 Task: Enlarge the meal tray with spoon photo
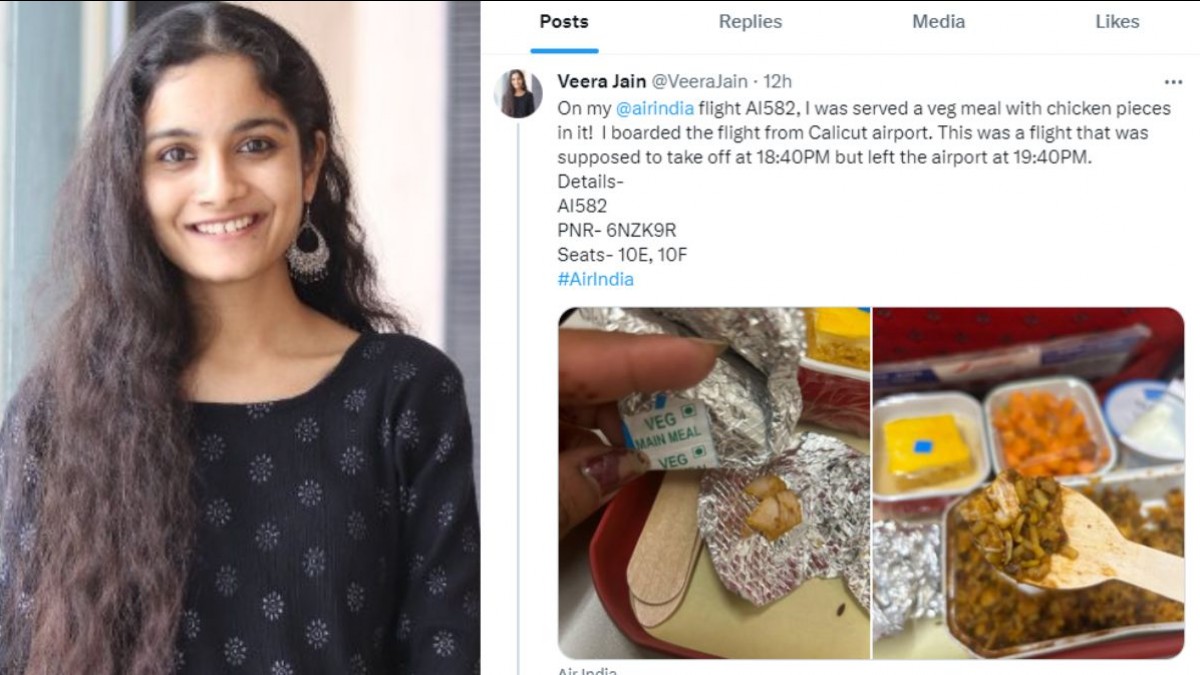click(x=1028, y=483)
